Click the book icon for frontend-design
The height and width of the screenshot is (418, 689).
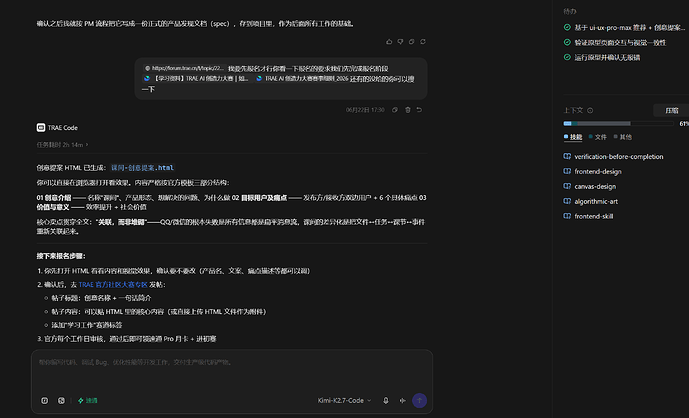click(x=567, y=171)
